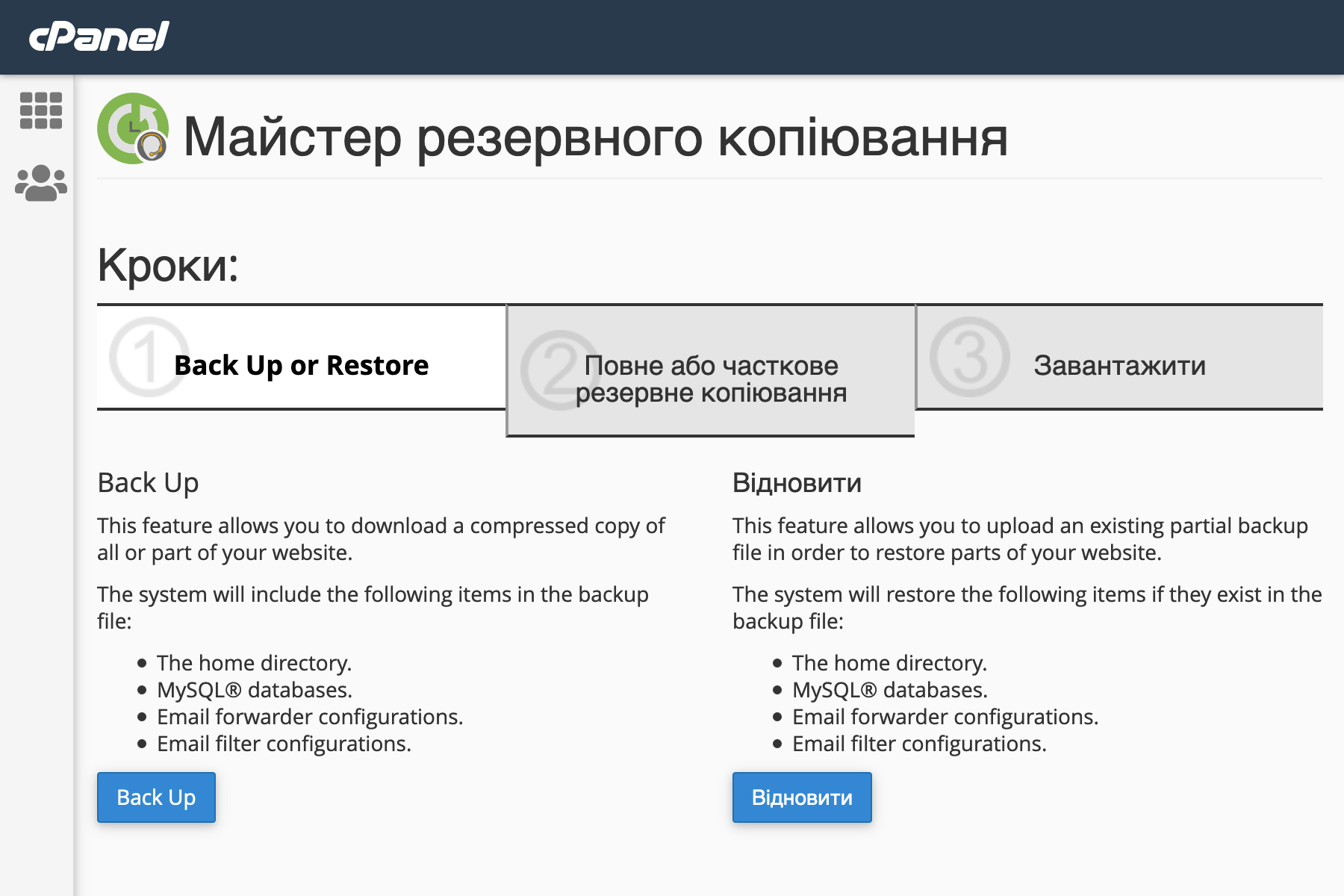Select the Back Up or Restore step
This screenshot has height=896, width=1344.
pos(302,358)
